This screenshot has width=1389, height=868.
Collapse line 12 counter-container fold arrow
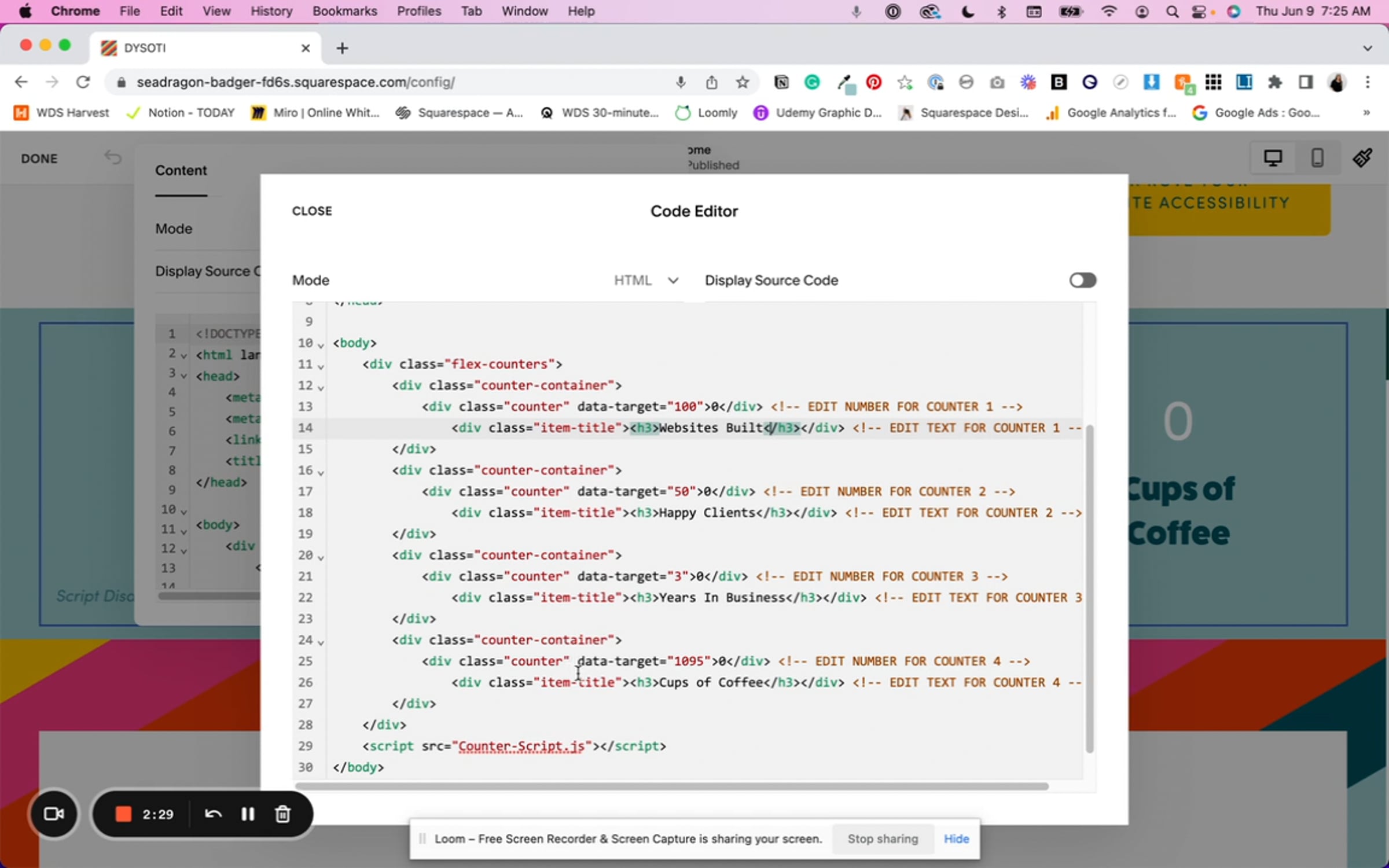tap(321, 388)
